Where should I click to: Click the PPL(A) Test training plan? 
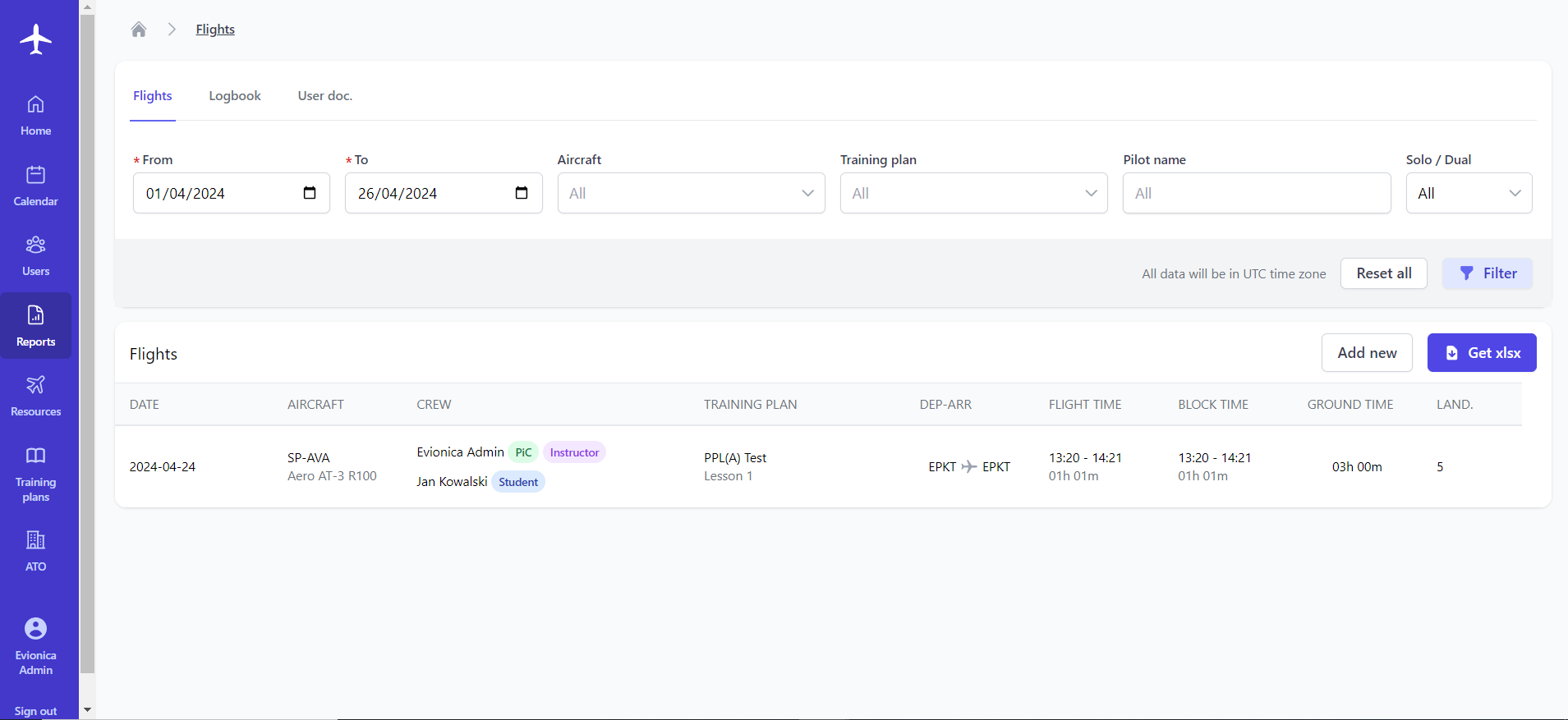pos(735,458)
